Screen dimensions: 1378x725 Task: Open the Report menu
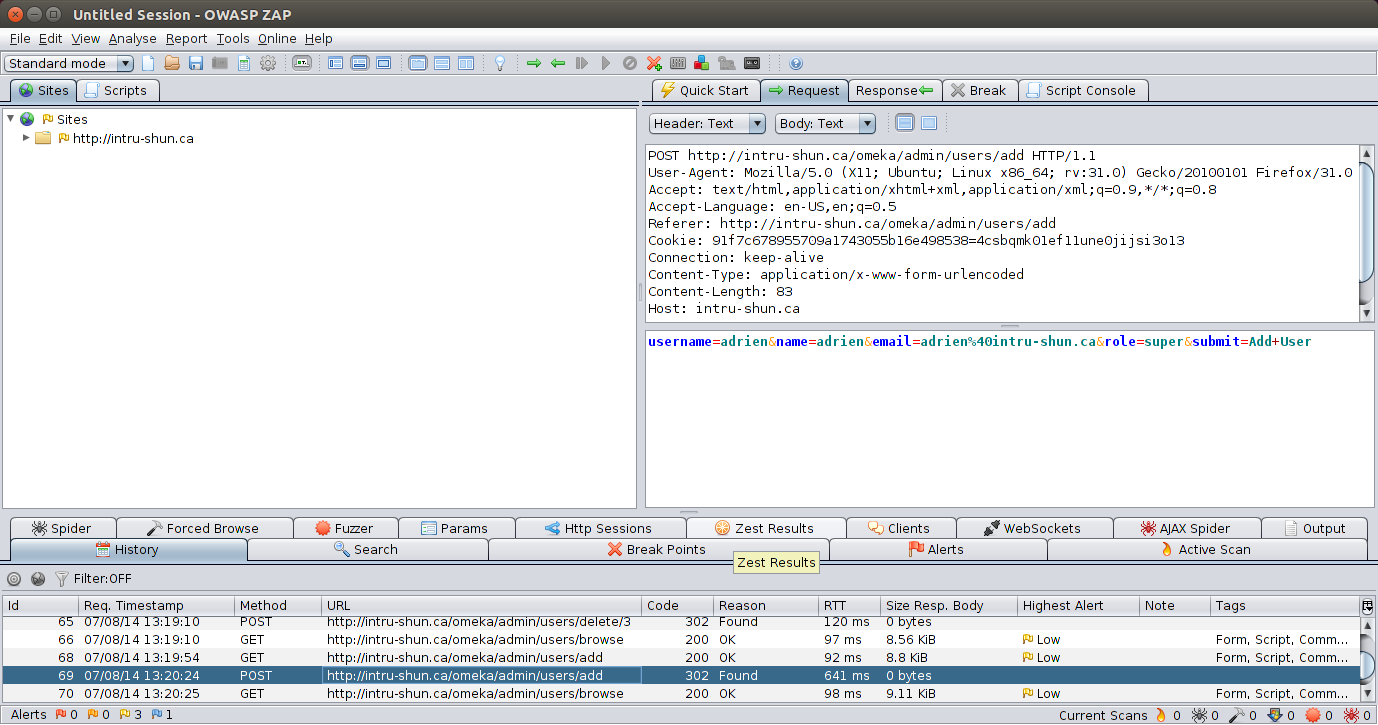[x=187, y=38]
